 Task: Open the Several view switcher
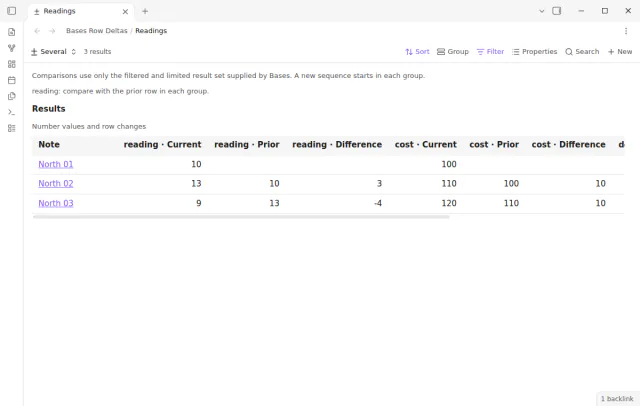[x=53, y=52]
